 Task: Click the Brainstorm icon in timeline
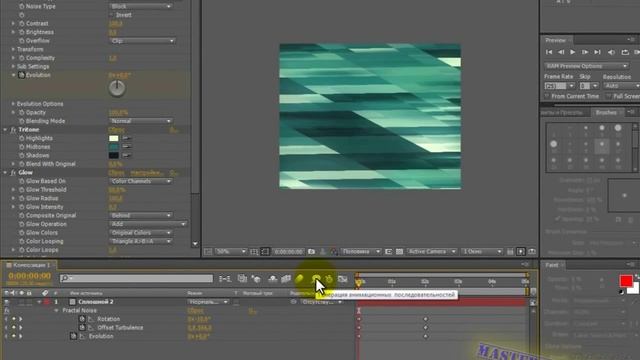pos(316,279)
